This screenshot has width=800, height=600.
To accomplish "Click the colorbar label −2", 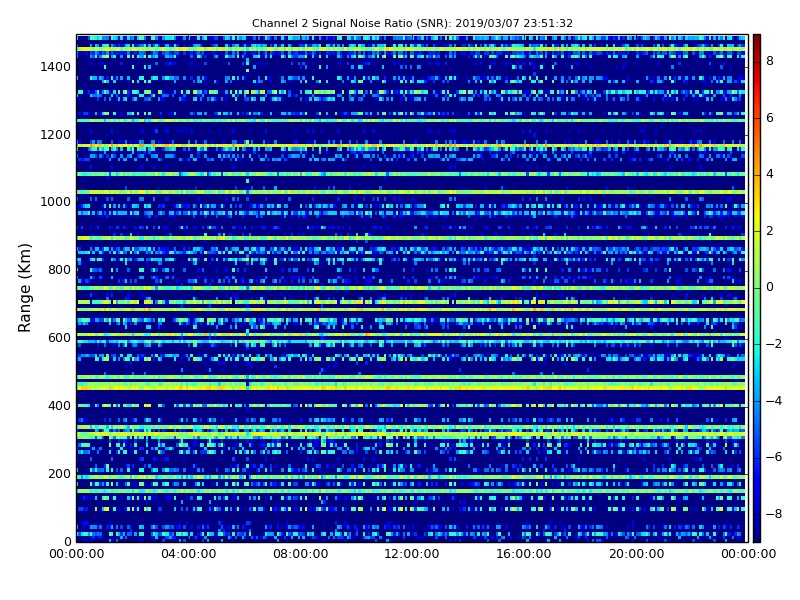I will point(774,344).
